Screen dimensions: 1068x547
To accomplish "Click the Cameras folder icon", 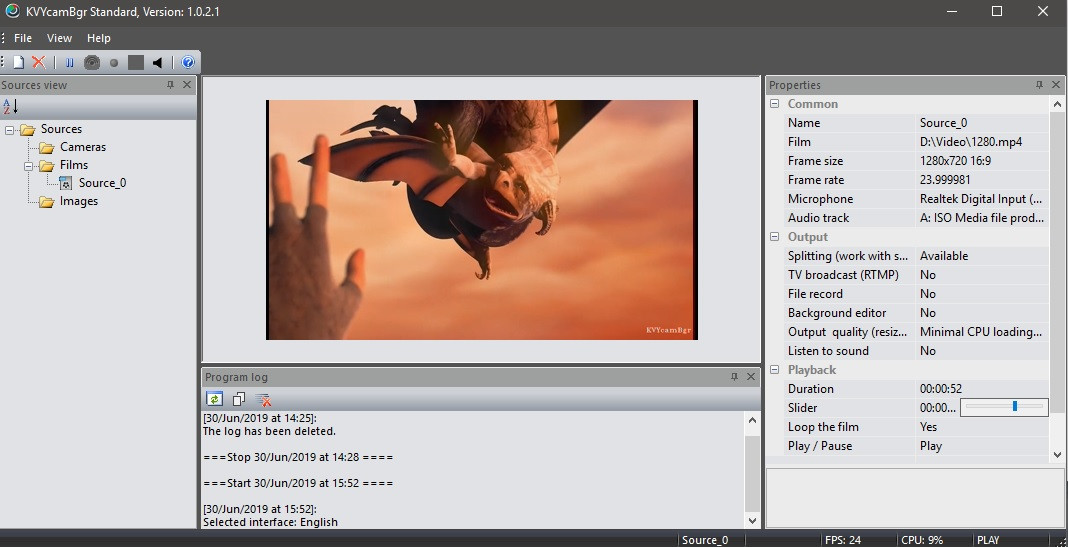I will tap(46, 147).
